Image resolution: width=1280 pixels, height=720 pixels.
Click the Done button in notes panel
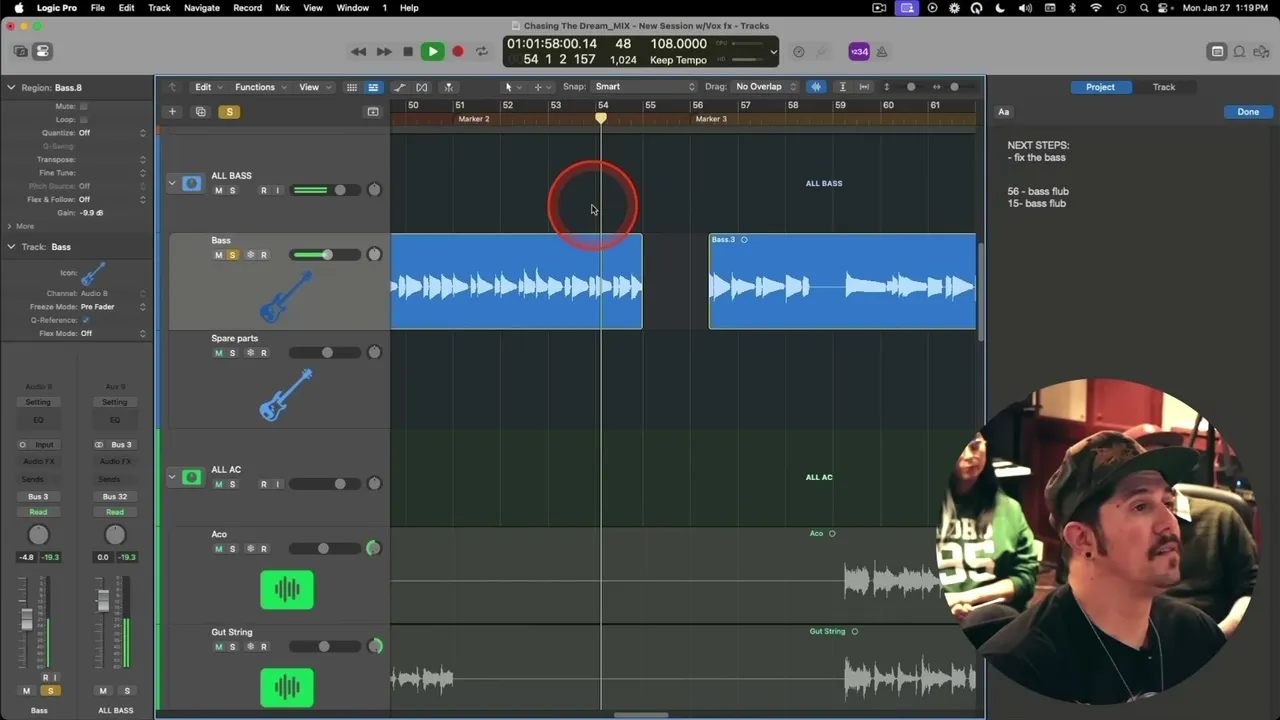click(x=1248, y=112)
